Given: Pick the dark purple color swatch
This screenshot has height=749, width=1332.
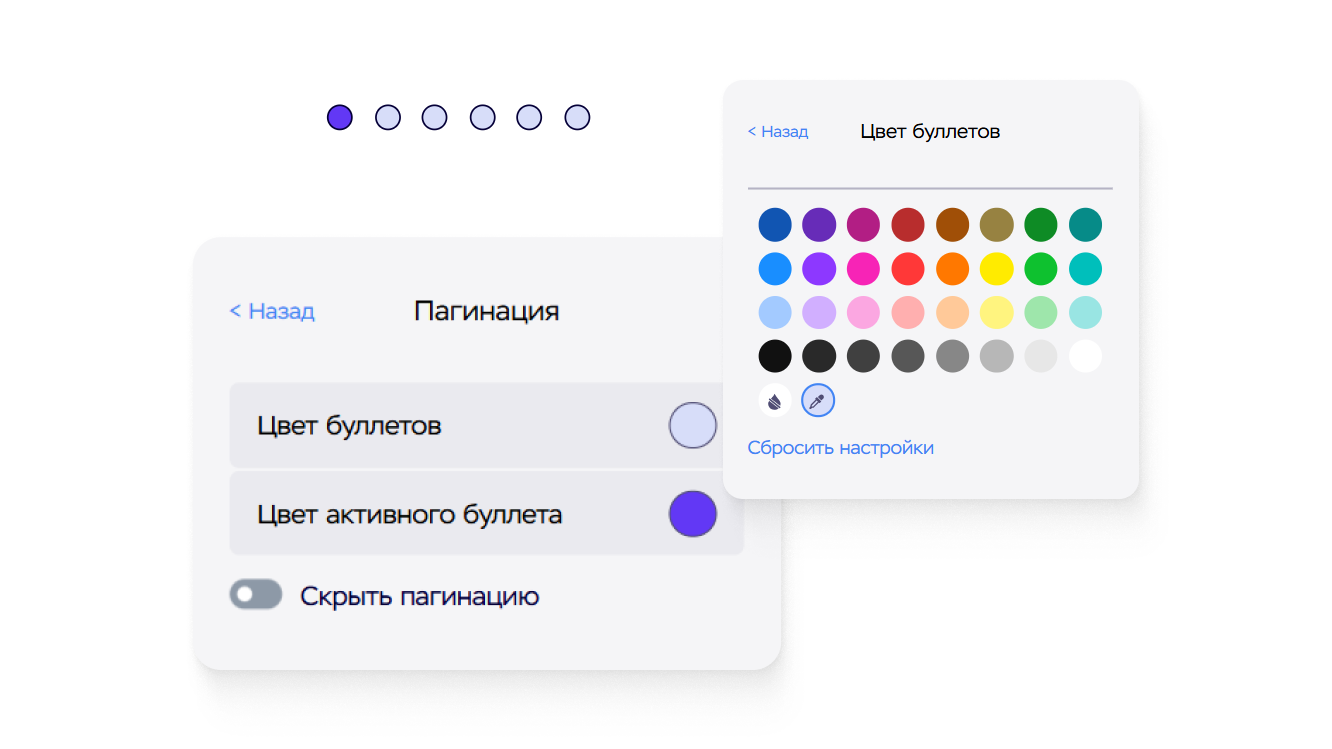Looking at the screenshot, I should [x=819, y=225].
